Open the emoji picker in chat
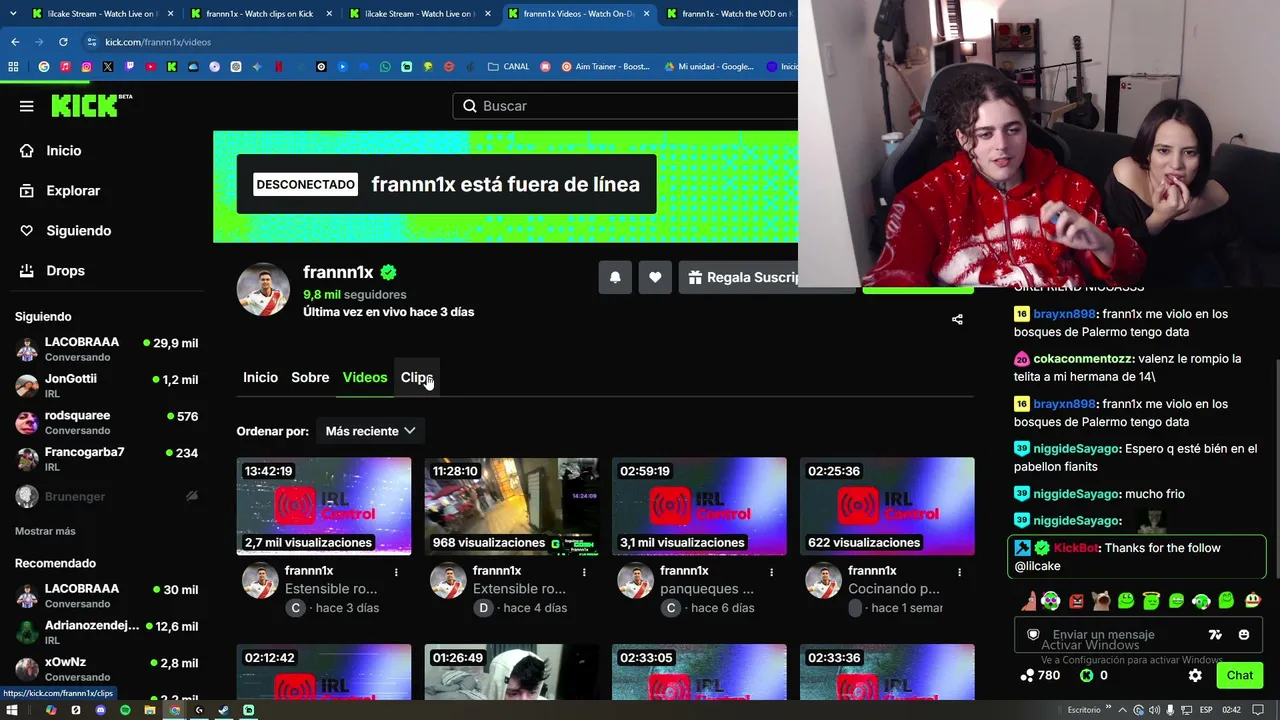The height and width of the screenshot is (720, 1280). click(x=1244, y=634)
